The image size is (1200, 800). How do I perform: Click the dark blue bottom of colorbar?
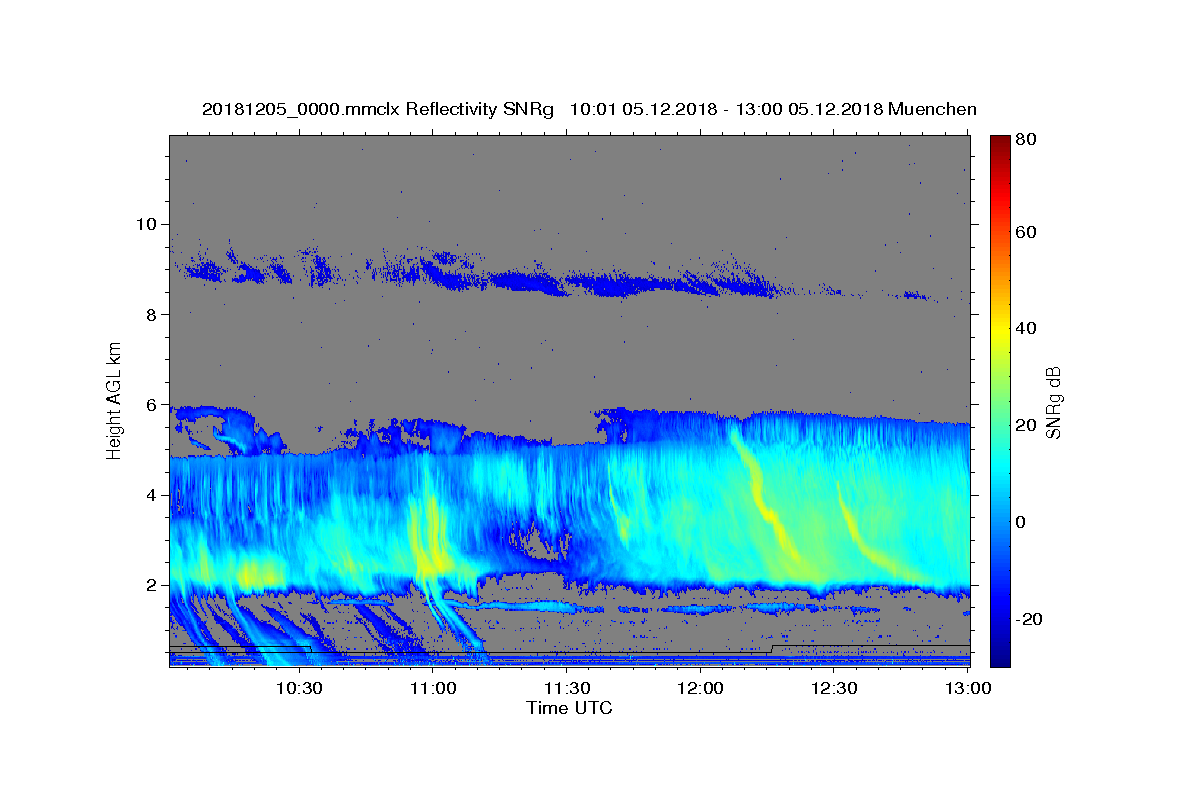click(1000, 658)
